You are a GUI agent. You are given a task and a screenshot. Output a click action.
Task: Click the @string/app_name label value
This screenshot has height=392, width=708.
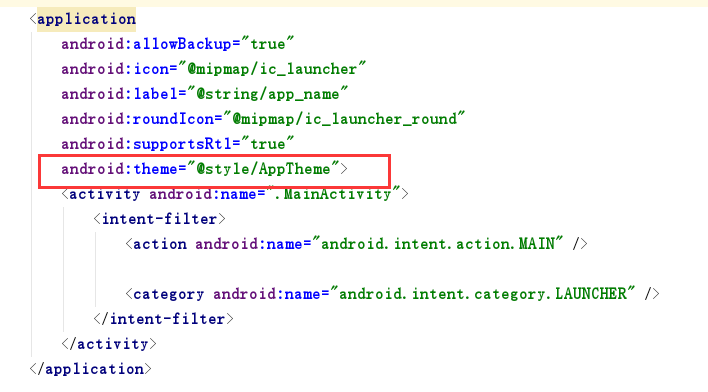pyautogui.click(x=267, y=94)
